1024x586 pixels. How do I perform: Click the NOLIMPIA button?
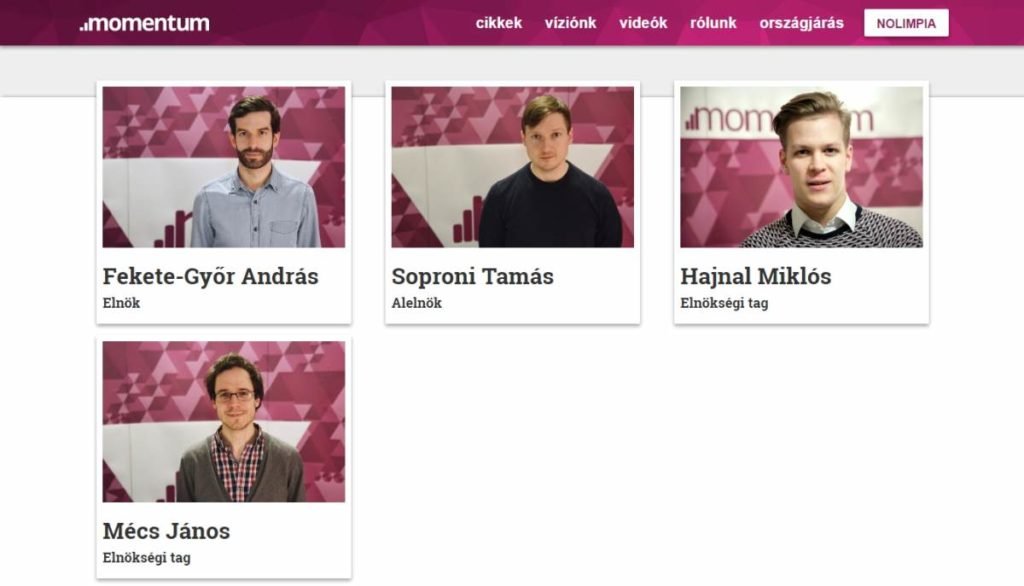pyautogui.click(x=906, y=23)
